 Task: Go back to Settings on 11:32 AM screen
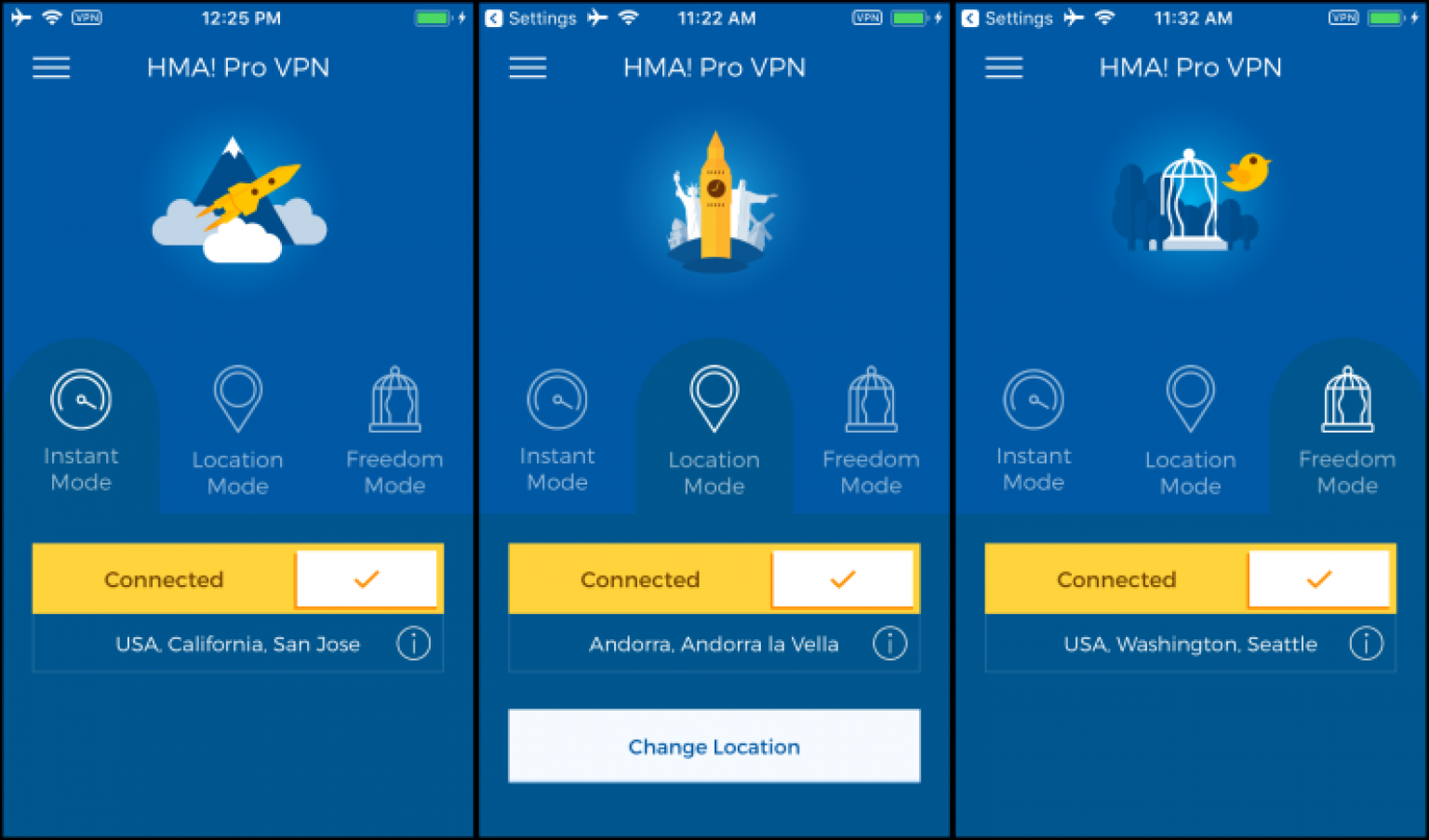[1008, 19]
